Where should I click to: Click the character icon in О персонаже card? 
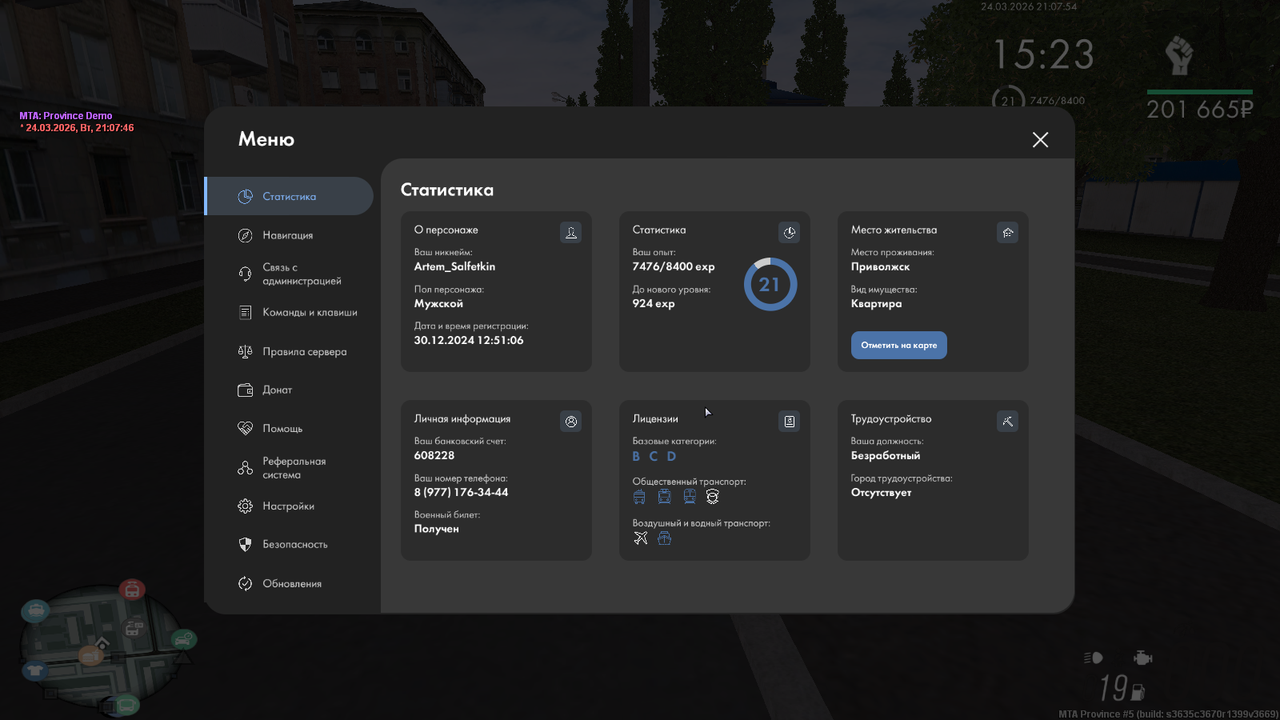click(571, 233)
